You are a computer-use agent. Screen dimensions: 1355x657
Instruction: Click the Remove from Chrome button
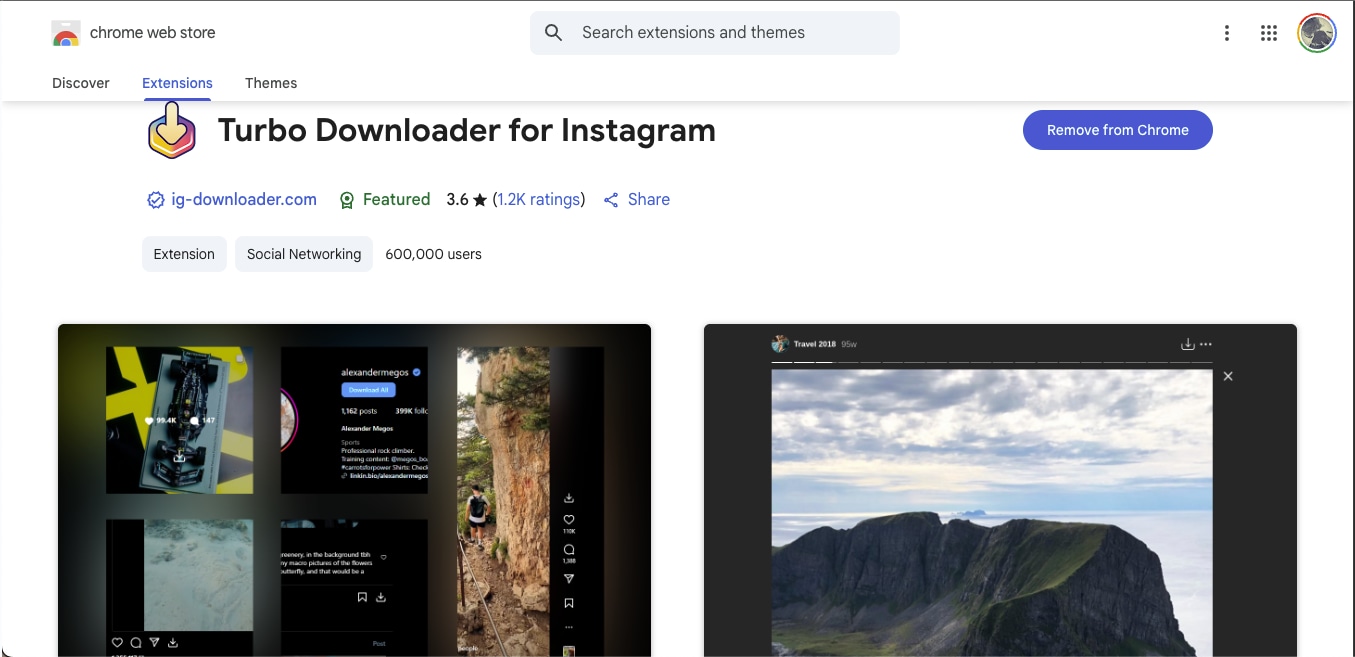[x=1117, y=130]
